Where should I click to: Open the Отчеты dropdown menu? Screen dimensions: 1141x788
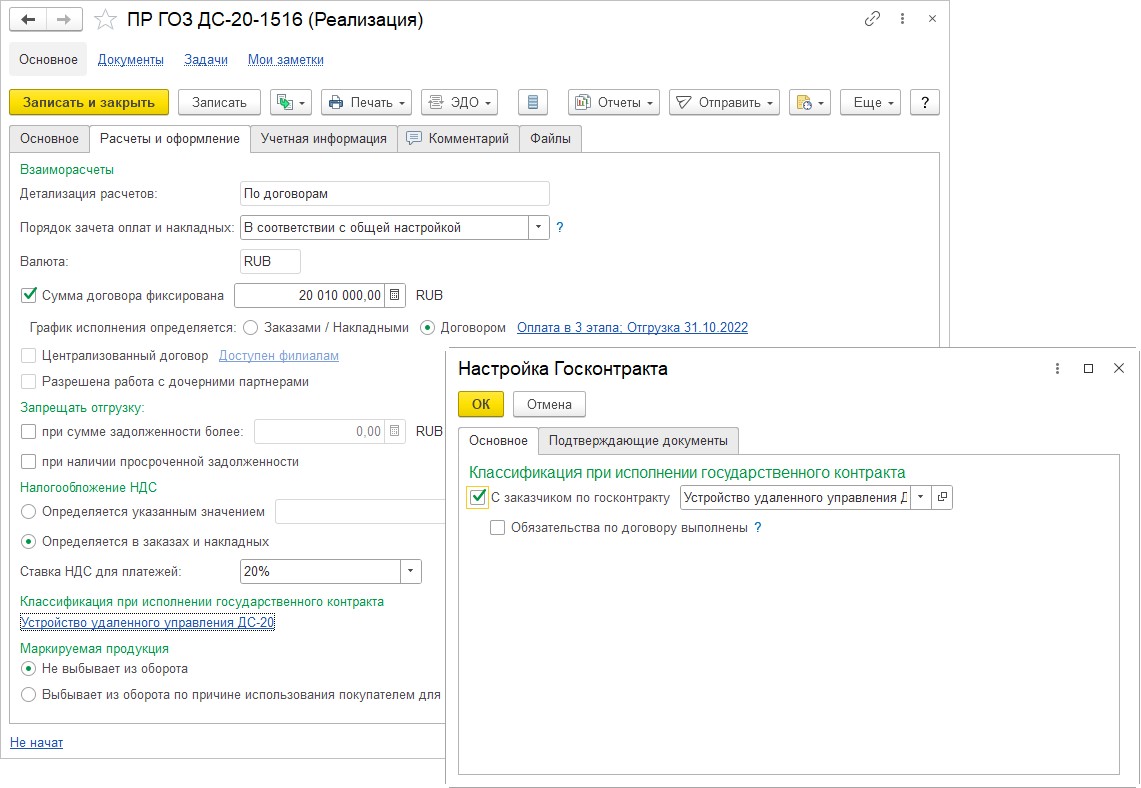(614, 103)
